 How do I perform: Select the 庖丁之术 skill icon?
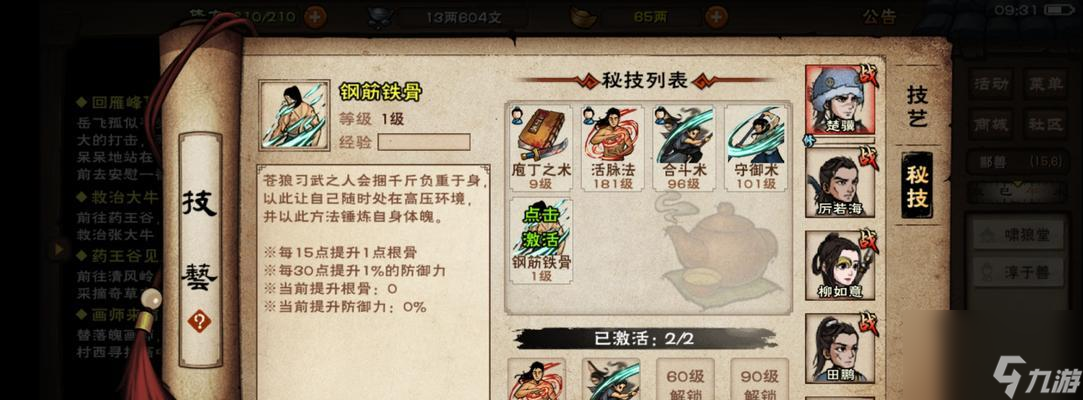(x=542, y=148)
